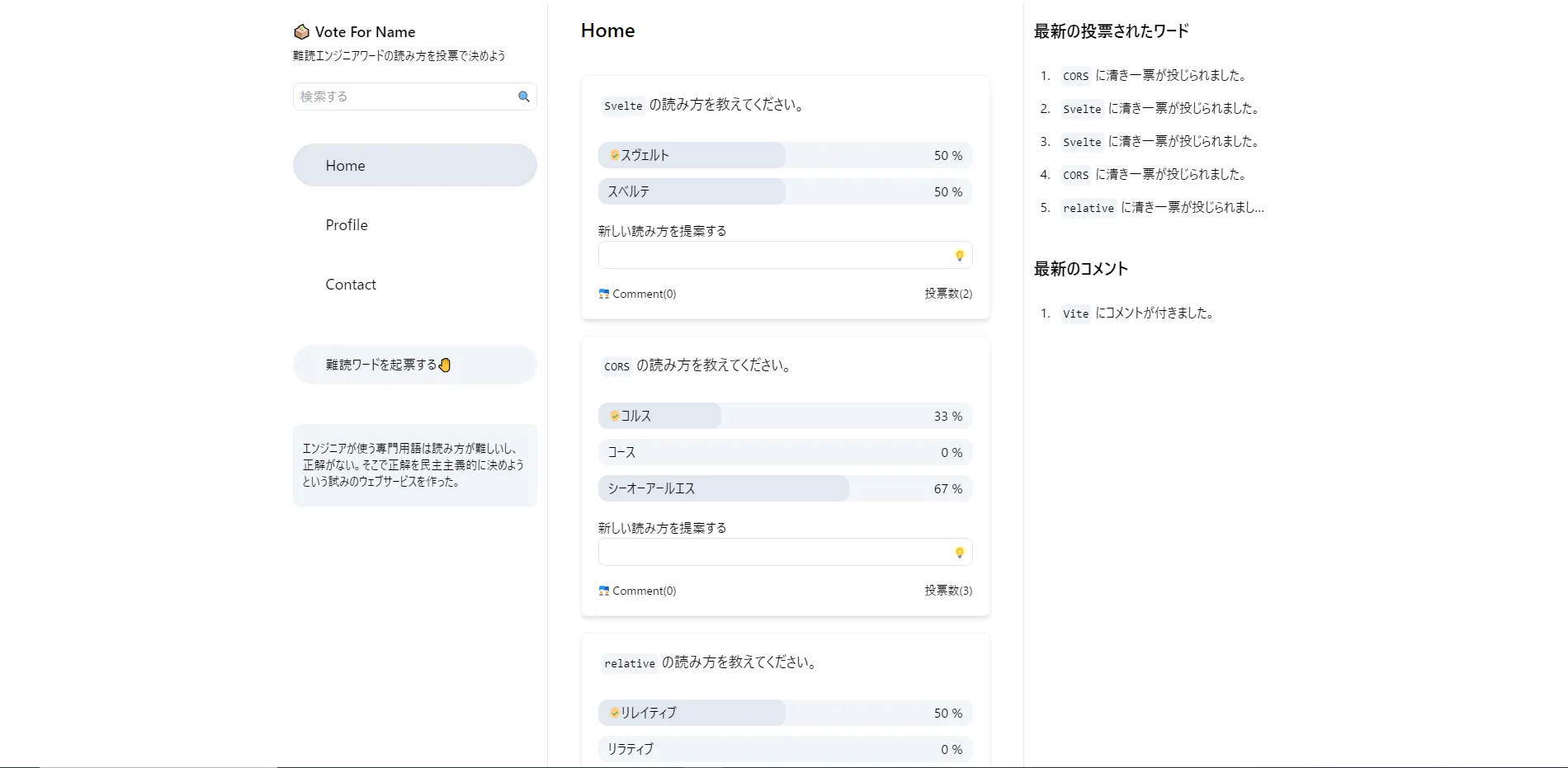Vote for スペルテ reading of Svelte
This screenshot has width=1568, height=768.
784,191
